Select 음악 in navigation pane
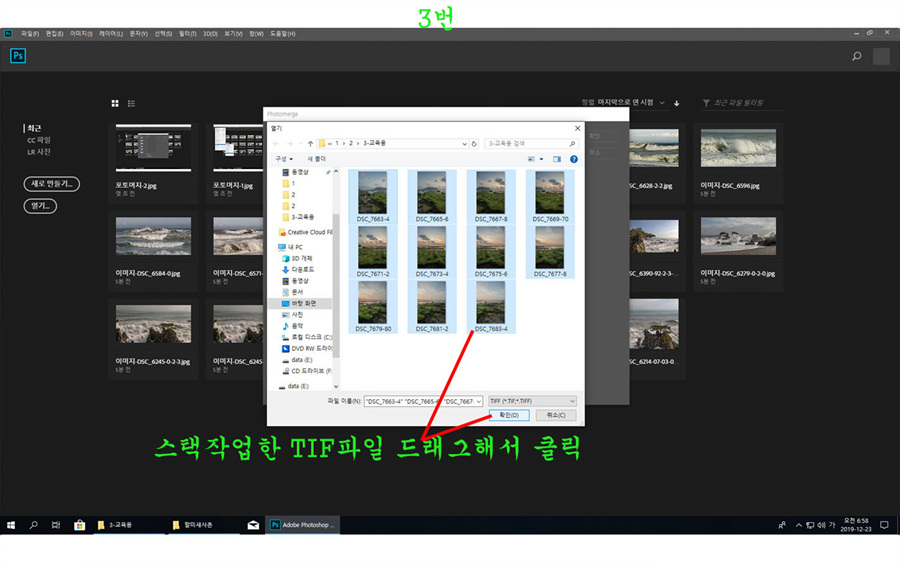Image resolution: width=900 pixels, height=563 pixels. [x=292, y=325]
